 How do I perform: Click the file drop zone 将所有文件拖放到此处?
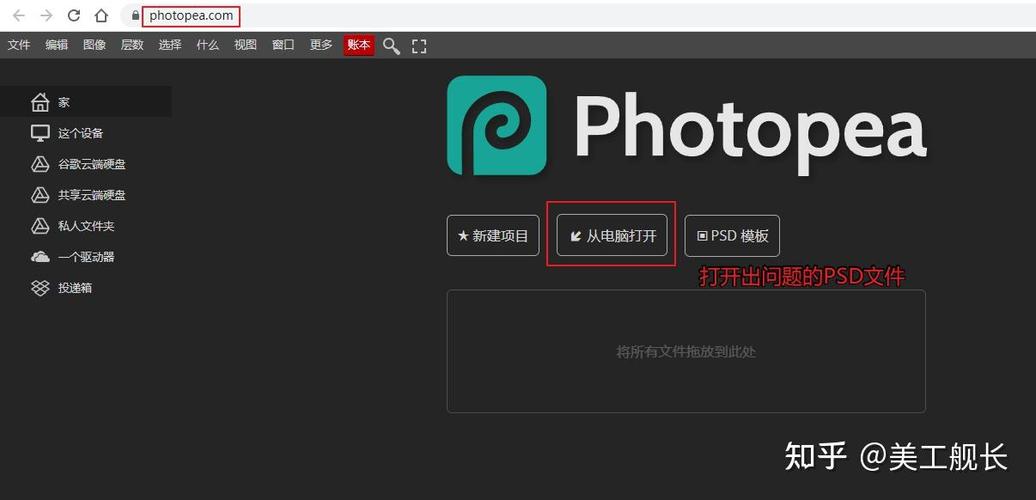tap(686, 351)
